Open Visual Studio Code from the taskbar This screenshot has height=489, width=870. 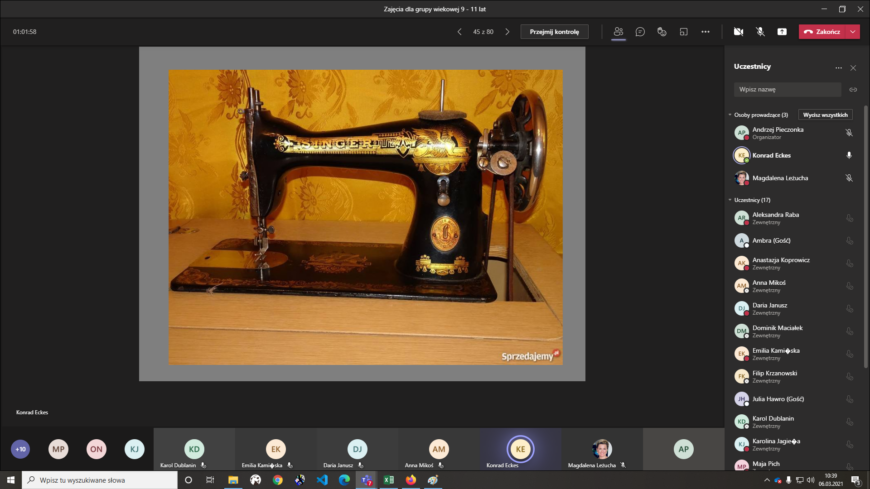point(322,480)
